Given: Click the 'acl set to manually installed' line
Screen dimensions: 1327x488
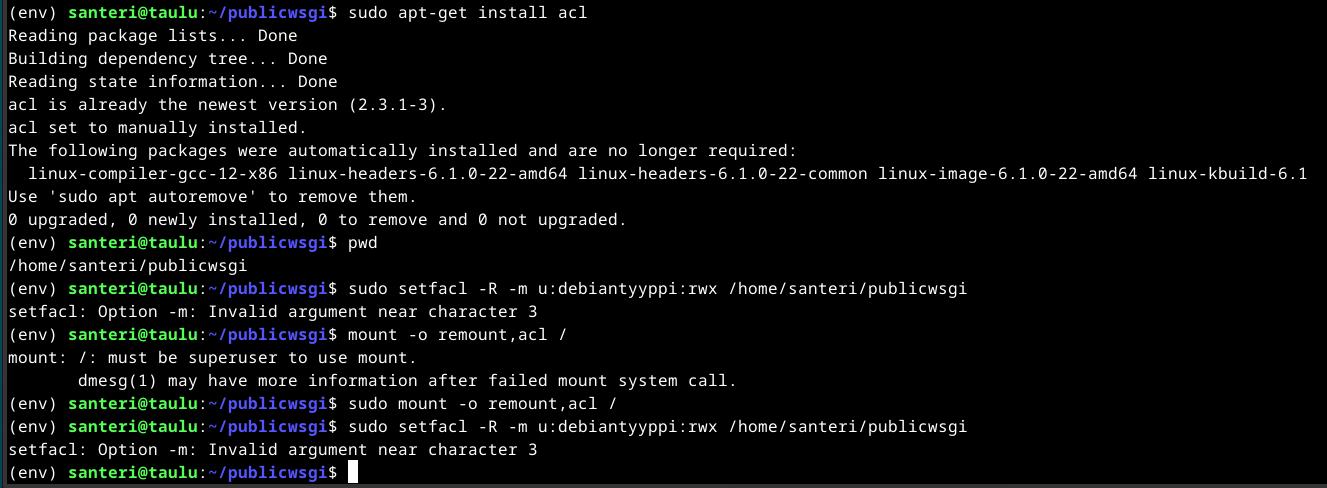Looking at the screenshot, I should pyautogui.click(x=157, y=128).
